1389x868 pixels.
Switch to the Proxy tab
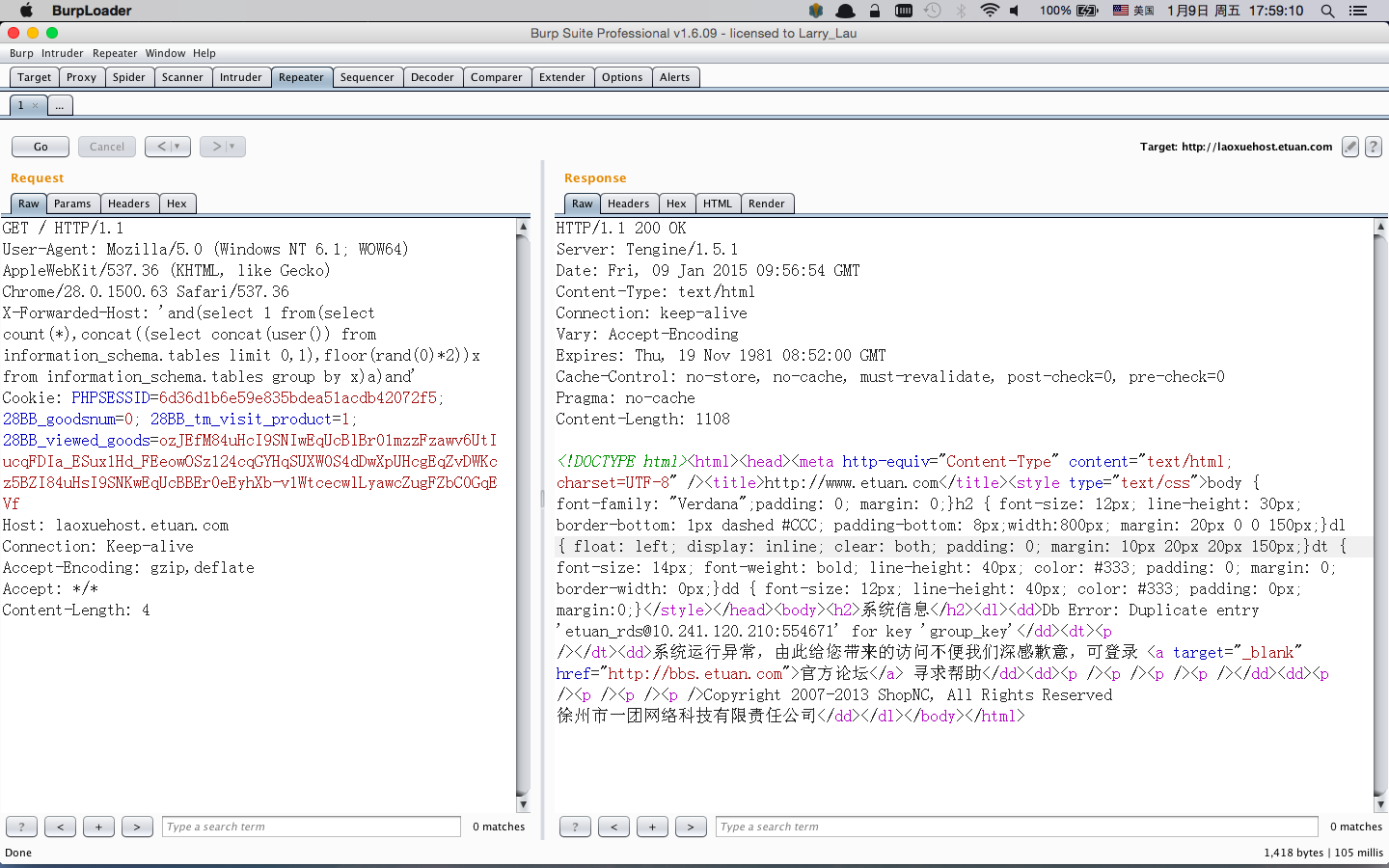81,77
